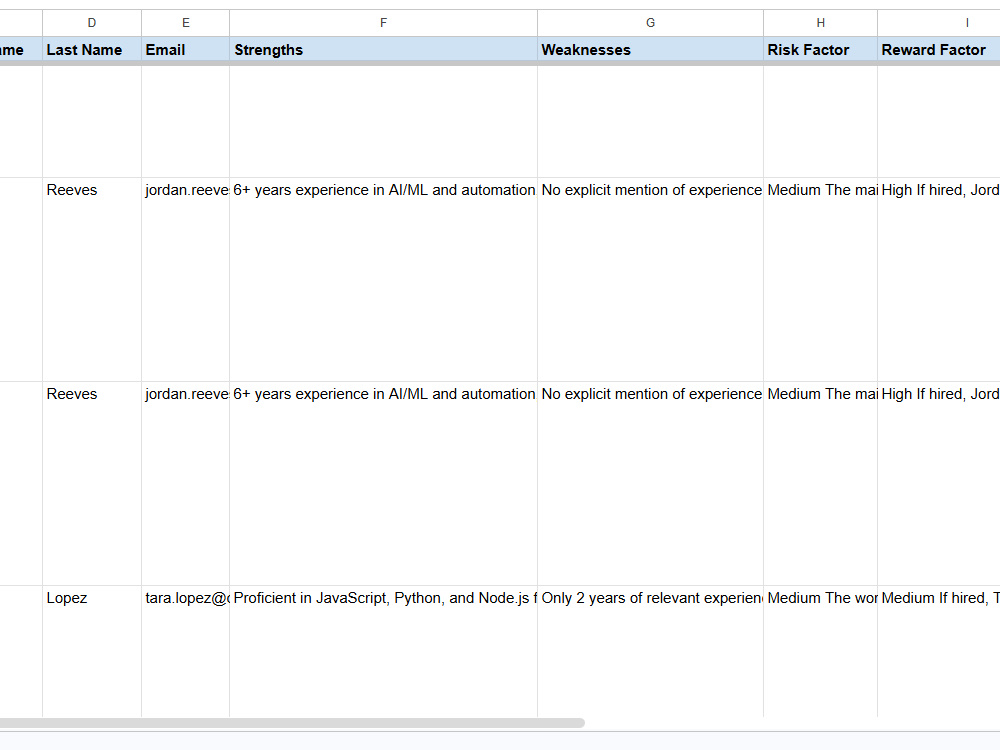Screen dimensions: 1000x750
Task: Select the second Reeves last name cell
Action: (92, 483)
